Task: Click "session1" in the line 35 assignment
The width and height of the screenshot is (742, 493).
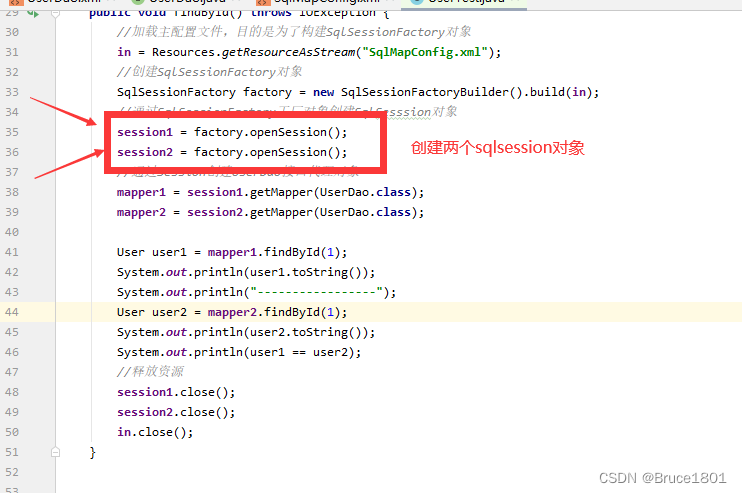Action: click(145, 132)
